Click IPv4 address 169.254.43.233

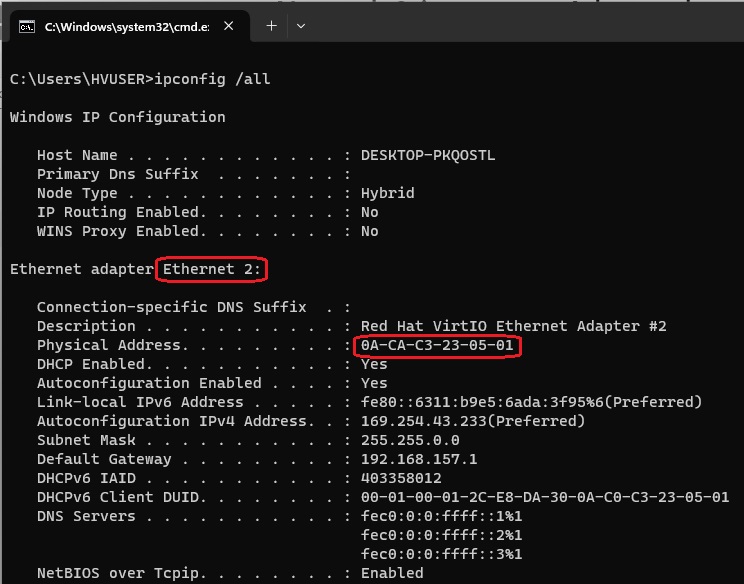point(424,421)
